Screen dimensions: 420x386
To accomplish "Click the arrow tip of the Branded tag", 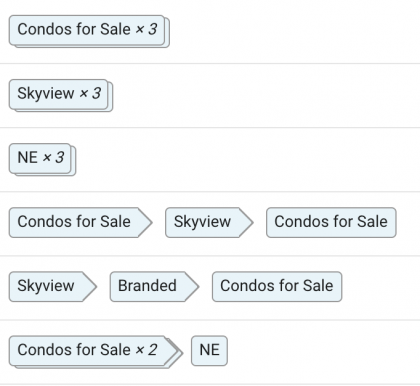I will click(x=192, y=287).
